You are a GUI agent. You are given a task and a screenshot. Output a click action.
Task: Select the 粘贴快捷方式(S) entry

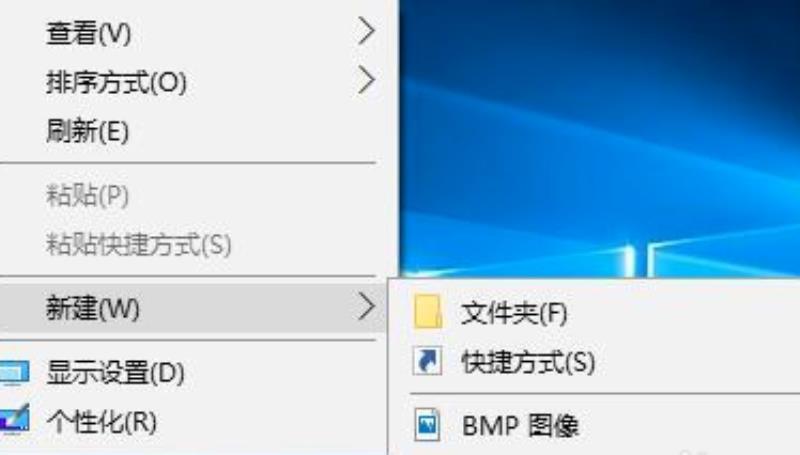click(193, 244)
